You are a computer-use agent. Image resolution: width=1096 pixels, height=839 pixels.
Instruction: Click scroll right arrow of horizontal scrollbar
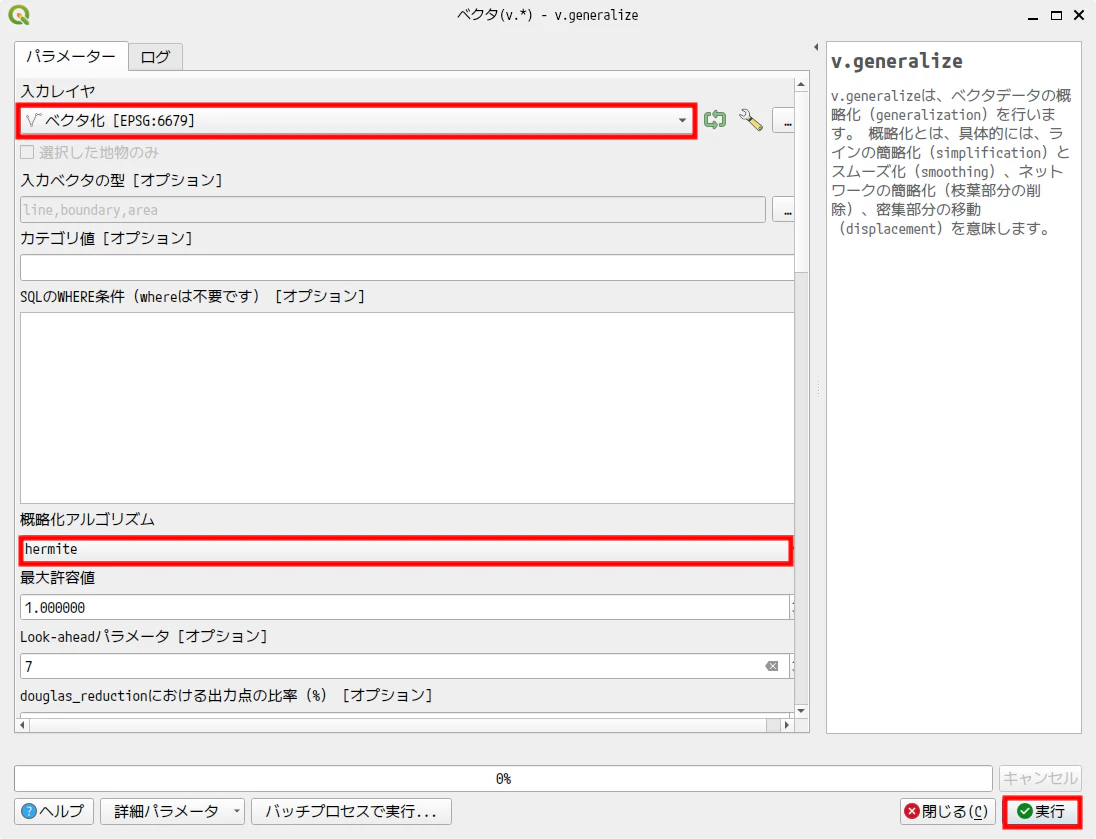(x=787, y=725)
